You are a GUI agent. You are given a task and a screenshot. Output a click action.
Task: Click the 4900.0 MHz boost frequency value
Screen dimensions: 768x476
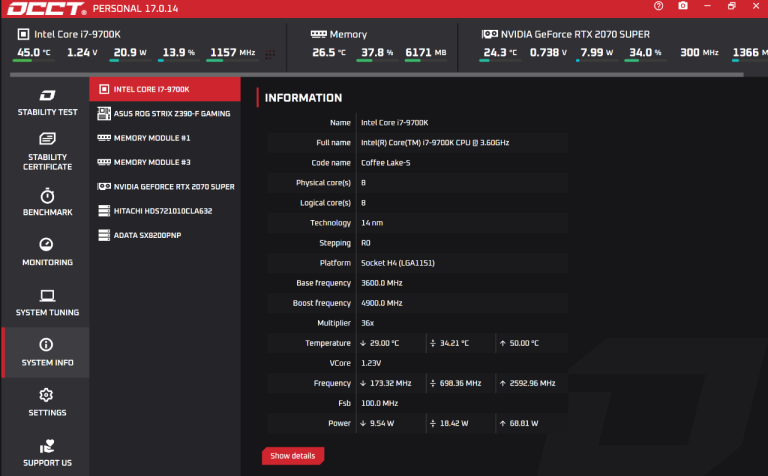(x=382, y=303)
